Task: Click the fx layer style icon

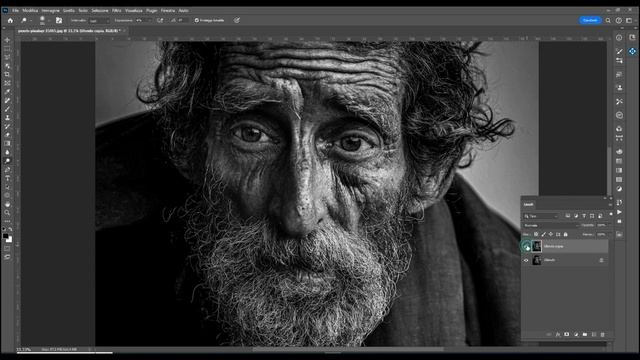Action: tap(558, 335)
